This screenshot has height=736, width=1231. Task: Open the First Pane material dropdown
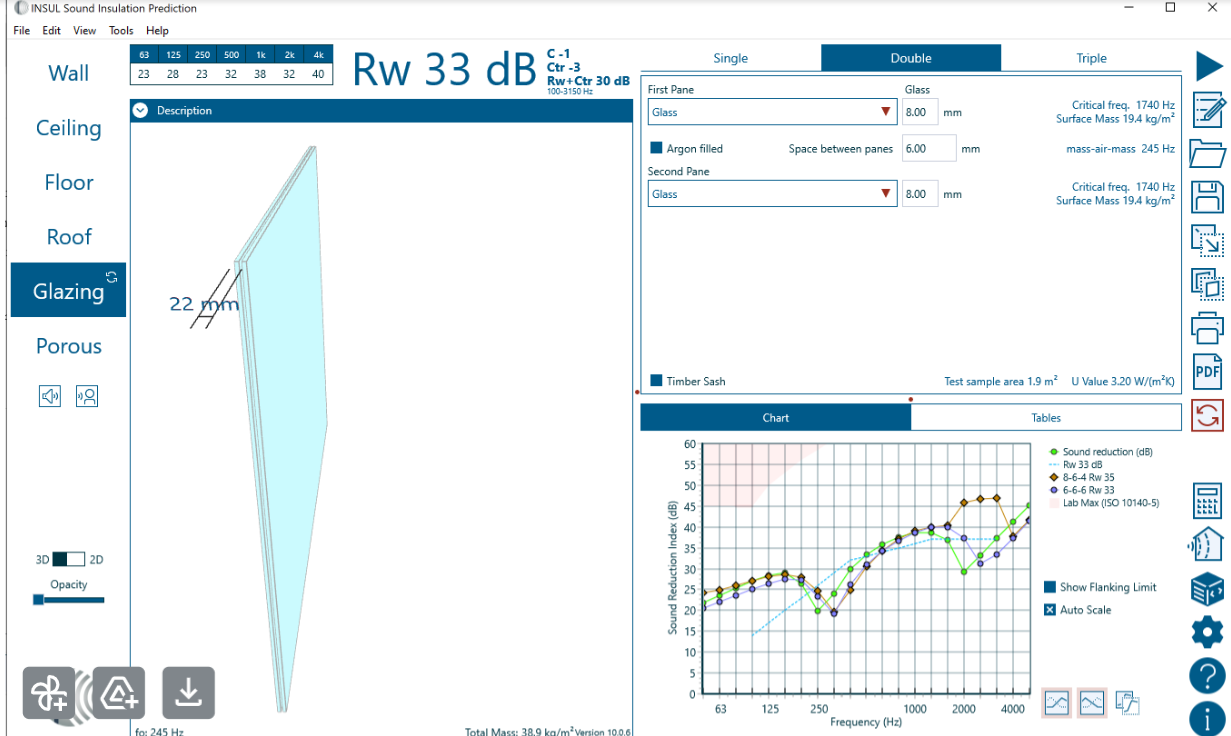[772, 112]
